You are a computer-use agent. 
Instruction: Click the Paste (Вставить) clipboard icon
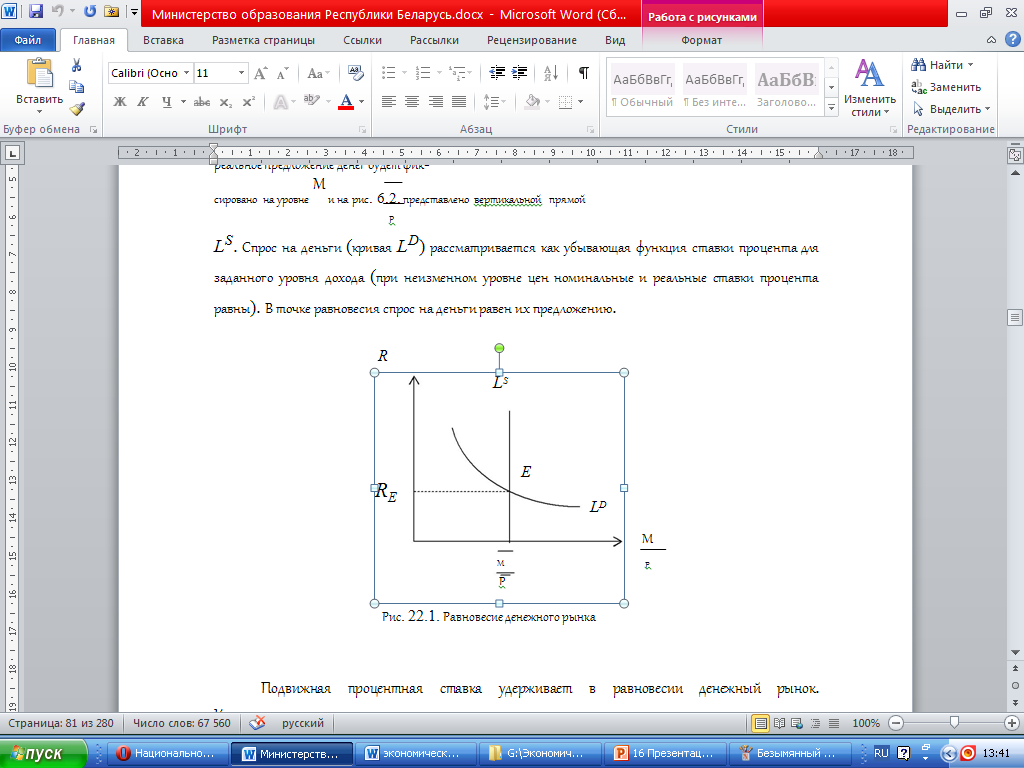pyautogui.click(x=39, y=73)
